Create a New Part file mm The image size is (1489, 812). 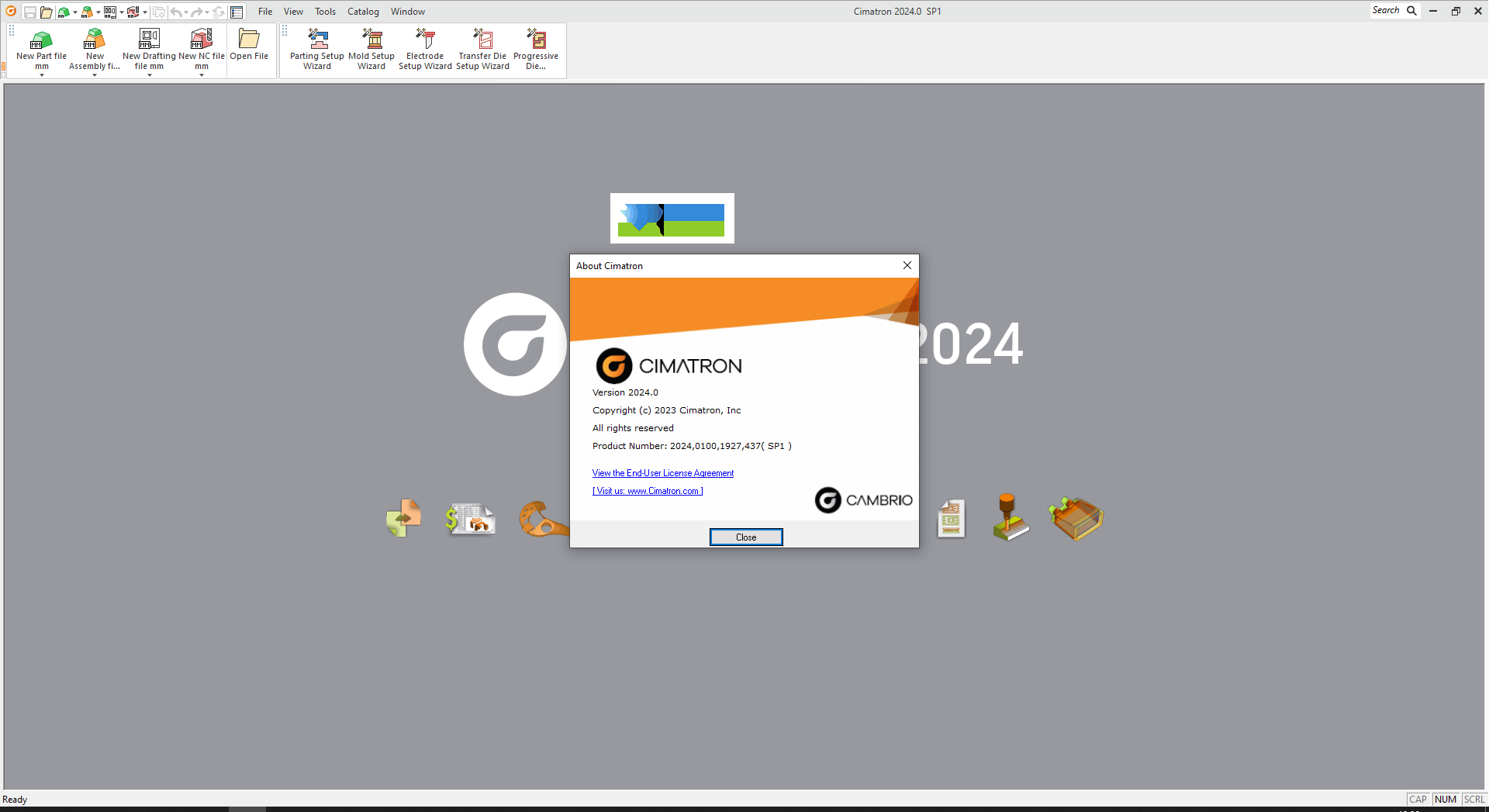(41, 49)
